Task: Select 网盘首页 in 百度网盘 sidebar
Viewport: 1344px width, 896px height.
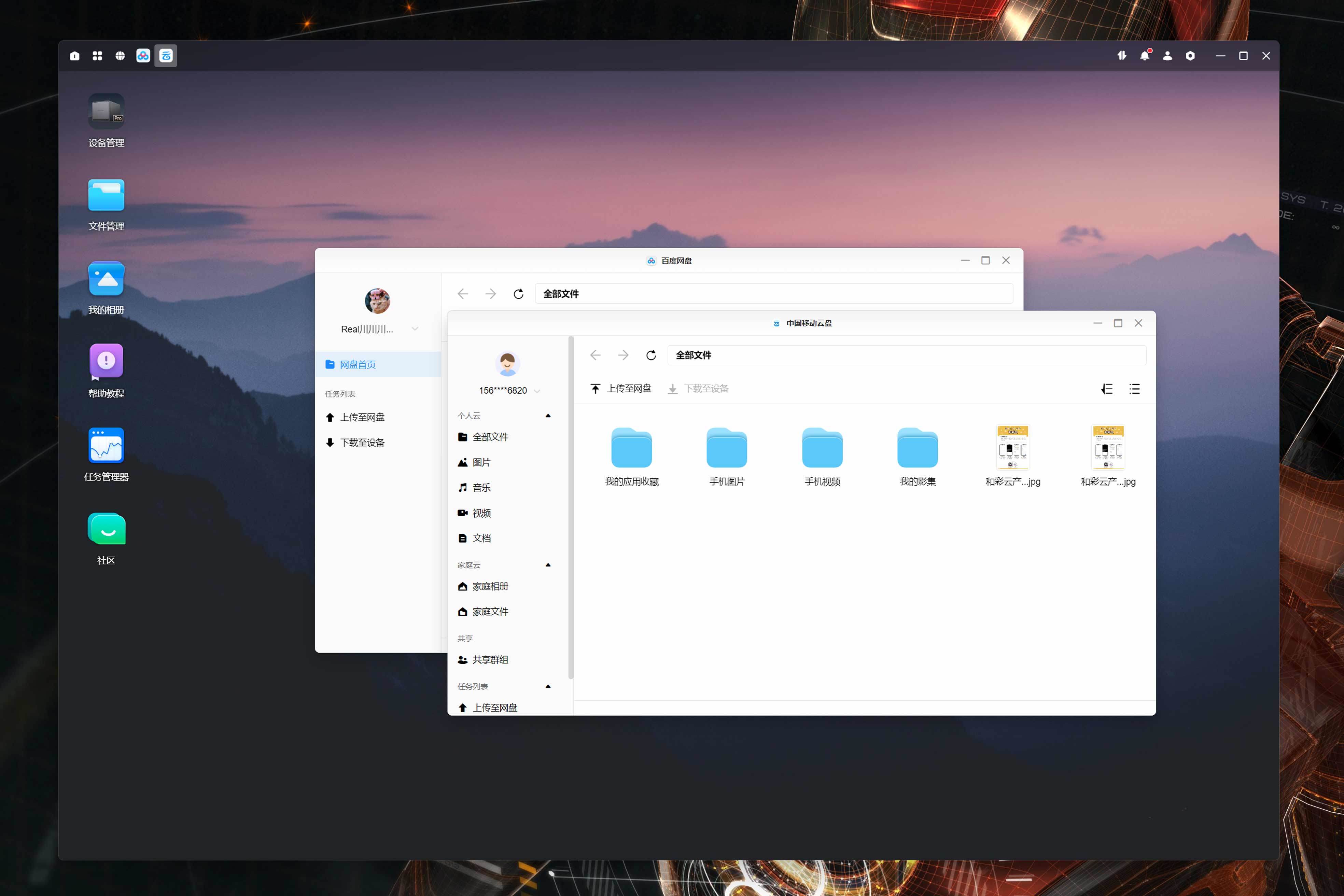Action: tap(358, 365)
